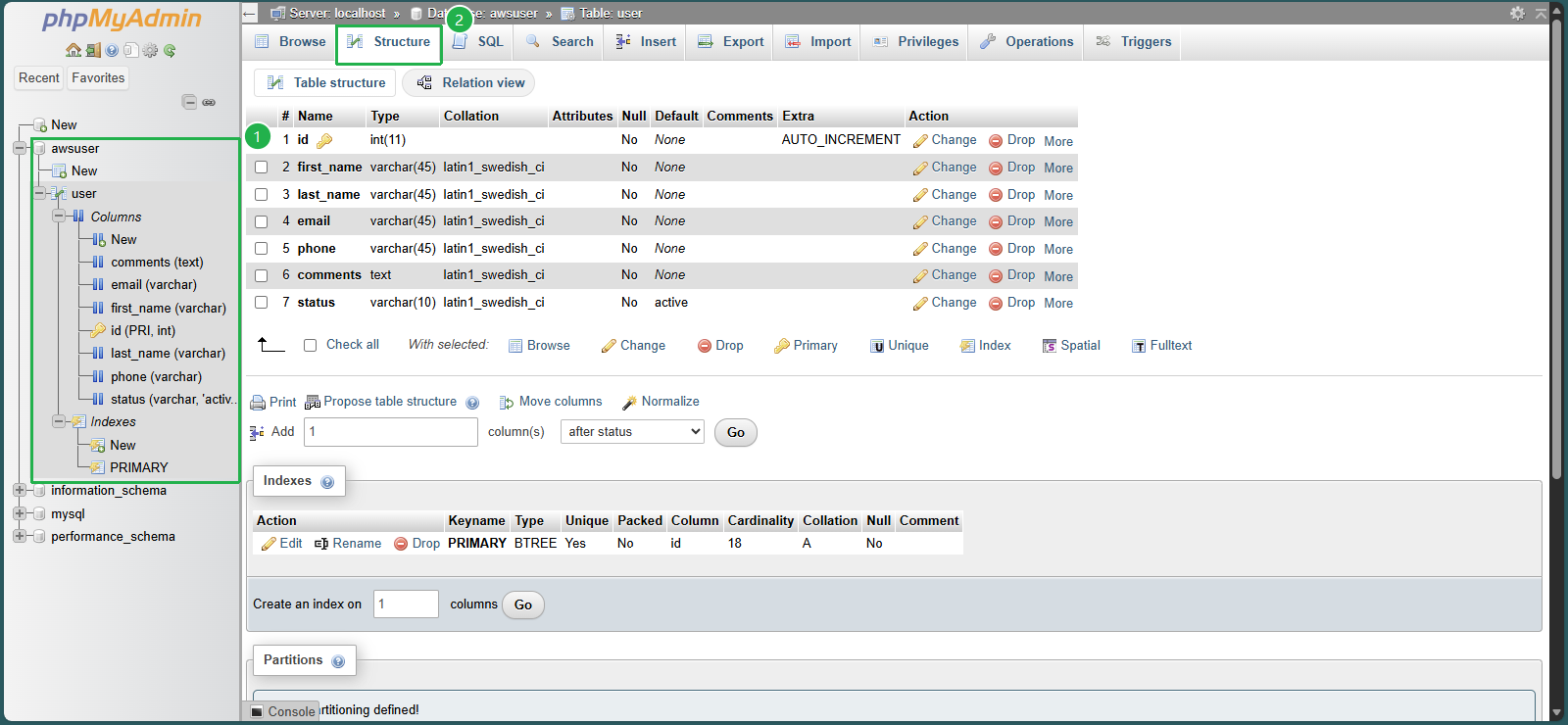
Task: Tick the checkbox for the last_name column
Action: tap(262, 194)
